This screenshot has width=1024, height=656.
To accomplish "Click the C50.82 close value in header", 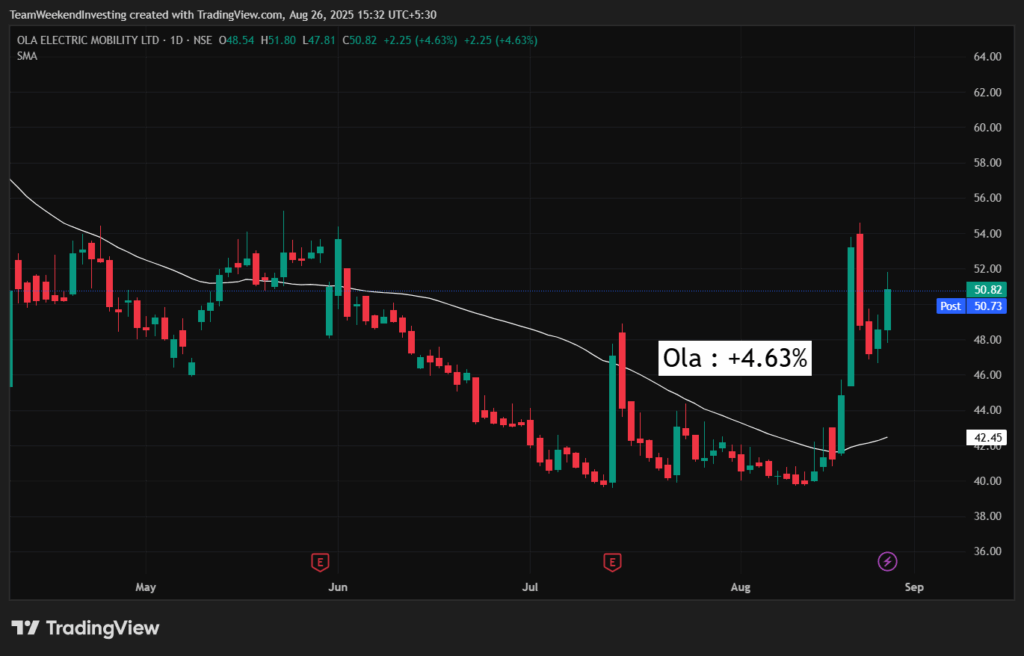I will [x=362, y=41].
